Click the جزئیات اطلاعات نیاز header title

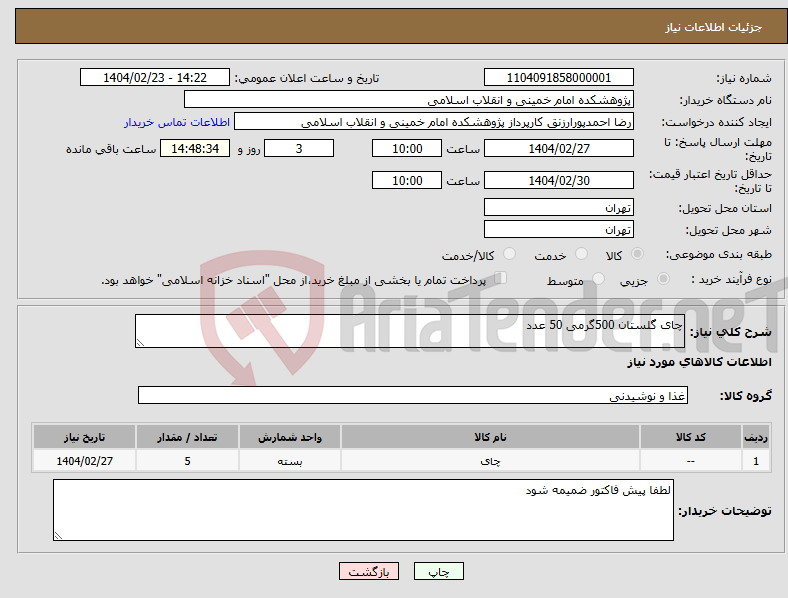pos(714,27)
